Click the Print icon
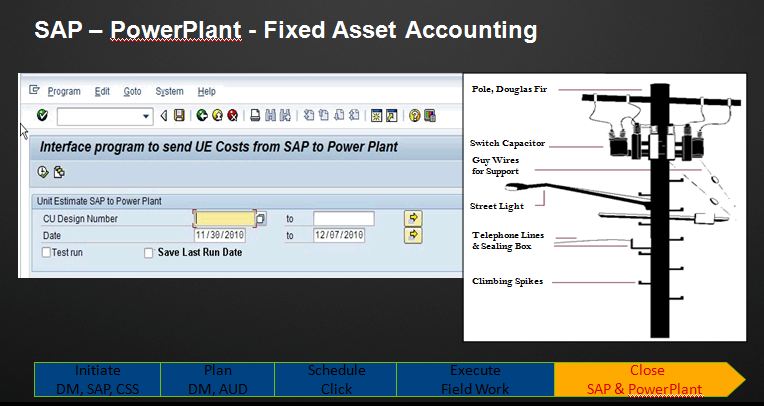The image size is (764, 406). point(255,116)
